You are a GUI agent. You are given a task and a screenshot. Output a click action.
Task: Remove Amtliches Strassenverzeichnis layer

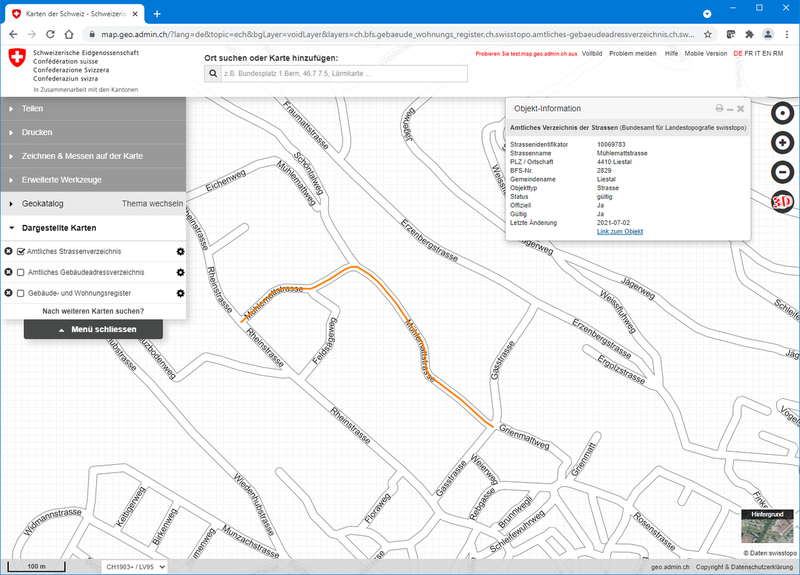click(8, 251)
